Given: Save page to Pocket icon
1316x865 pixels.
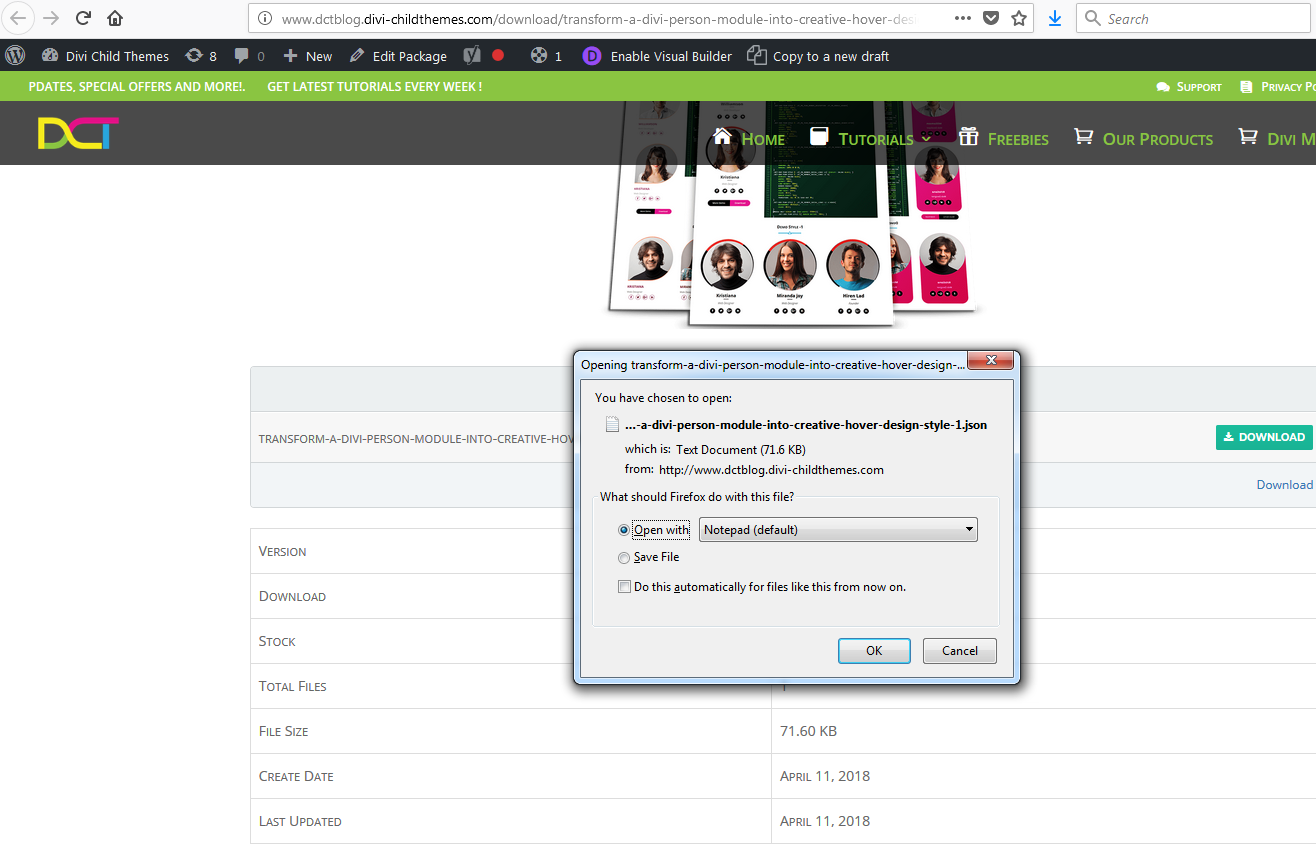Looking at the screenshot, I should [x=990, y=18].
